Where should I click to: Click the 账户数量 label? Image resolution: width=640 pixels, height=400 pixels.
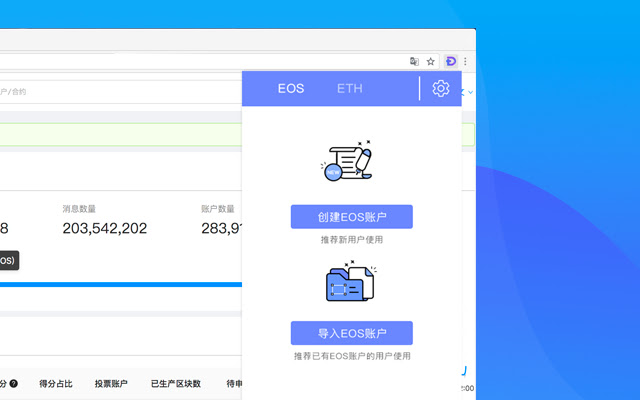pyautogui.click(x=218, y=209)
